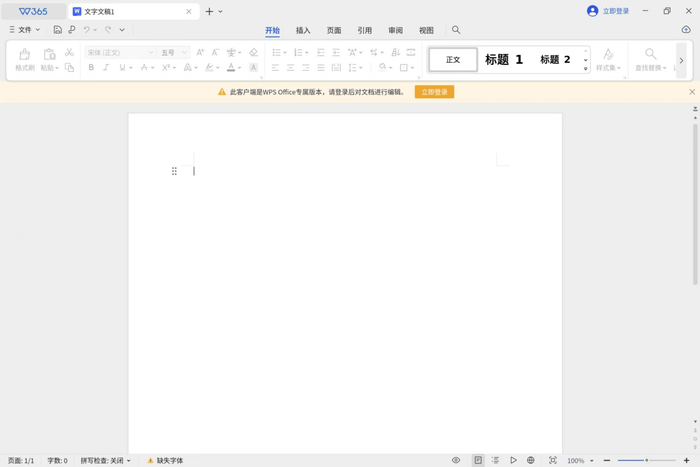The height and width of the screenshot is (467, 700).
Task: Click the Format Painter (格式刷) icon
Action: [x=24, y=58]
